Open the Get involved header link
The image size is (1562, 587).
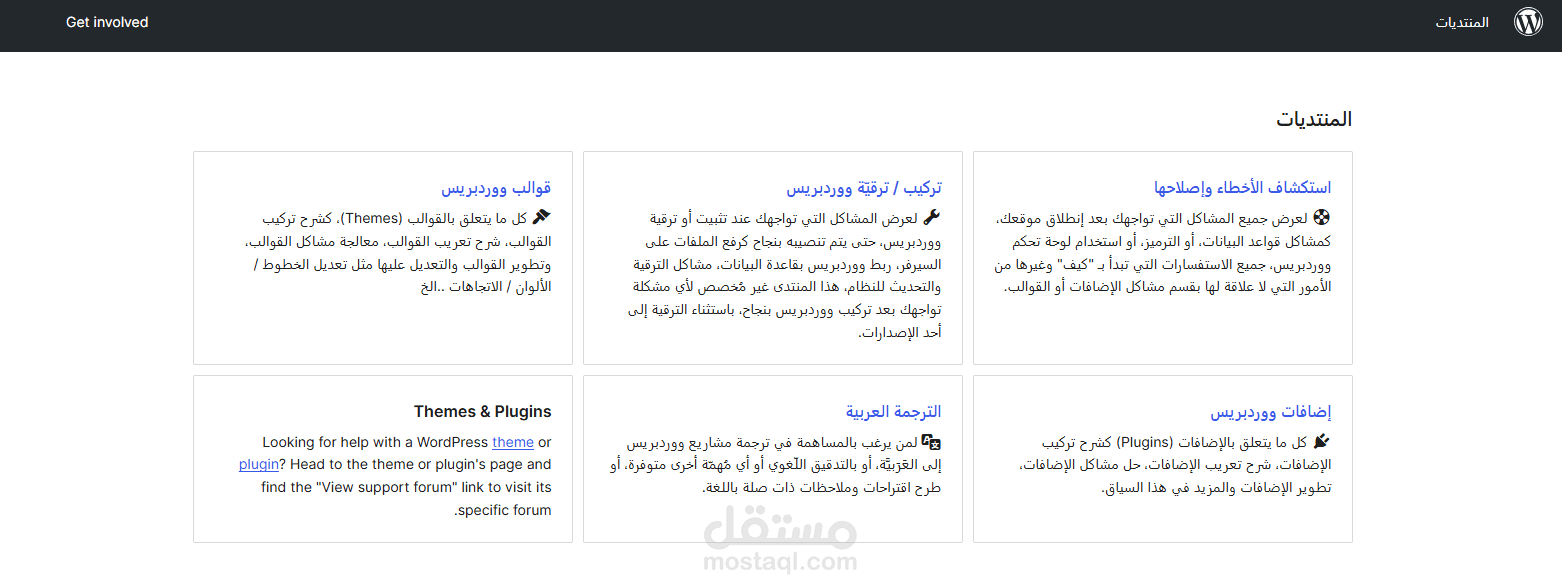(x=107, y=22)
